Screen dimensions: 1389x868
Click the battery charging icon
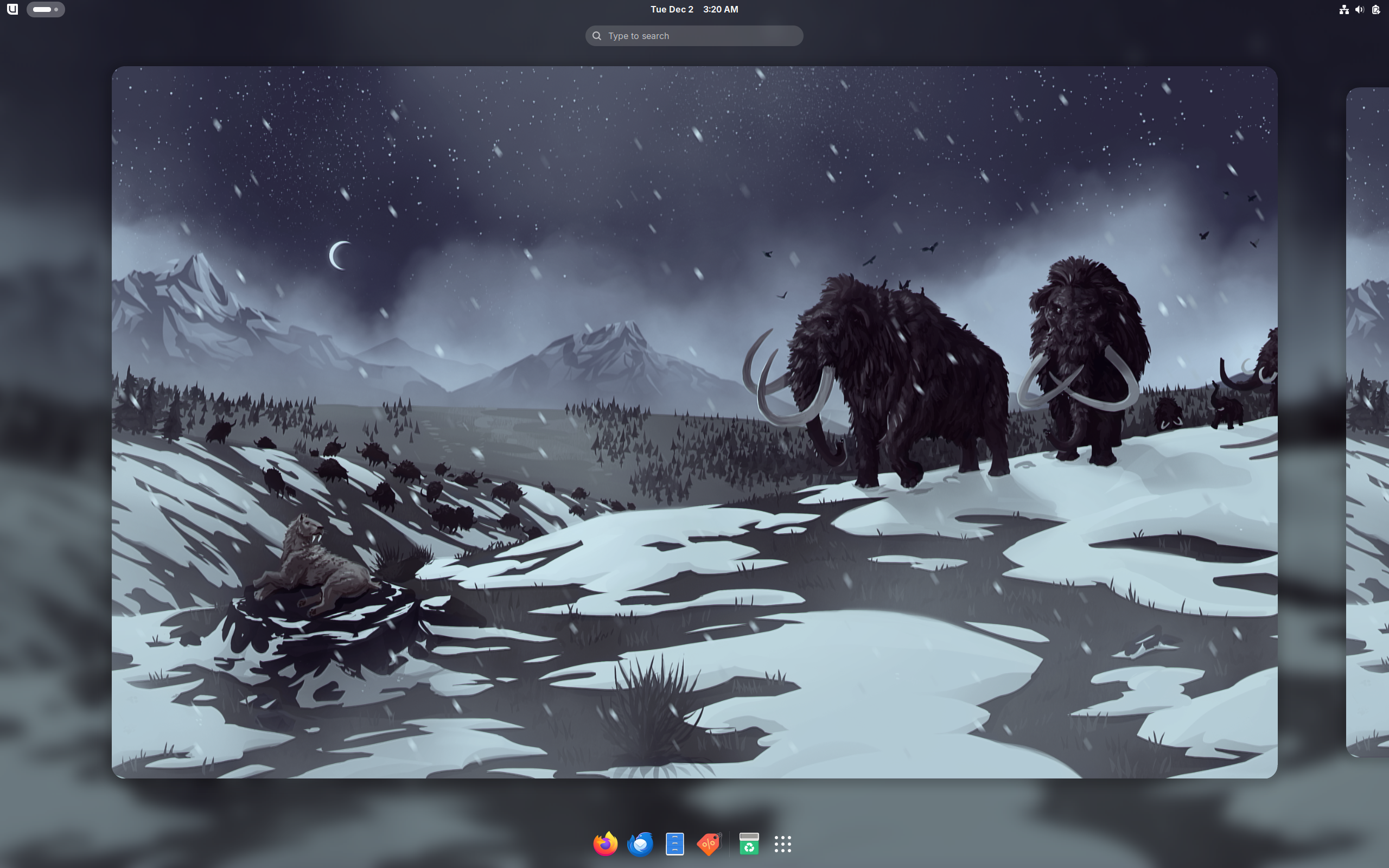1376,9
